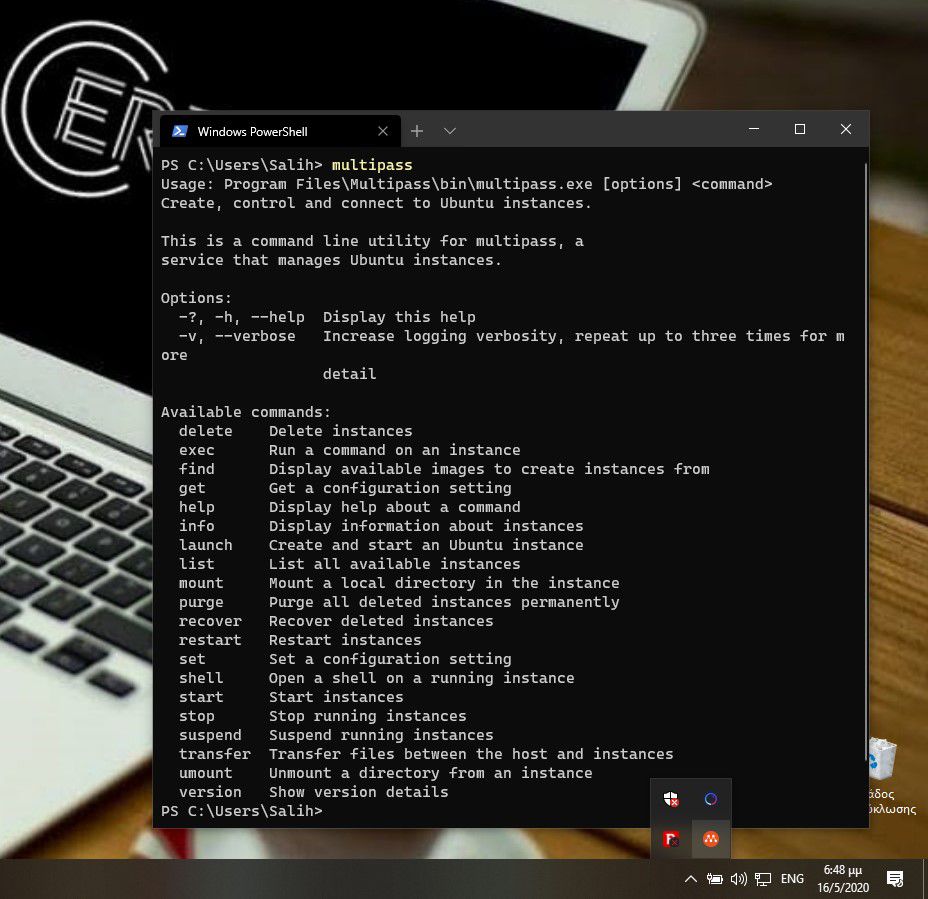Click the 'find' command row
The height and width of the screenshot is (899, 928).
pos(444,469)
